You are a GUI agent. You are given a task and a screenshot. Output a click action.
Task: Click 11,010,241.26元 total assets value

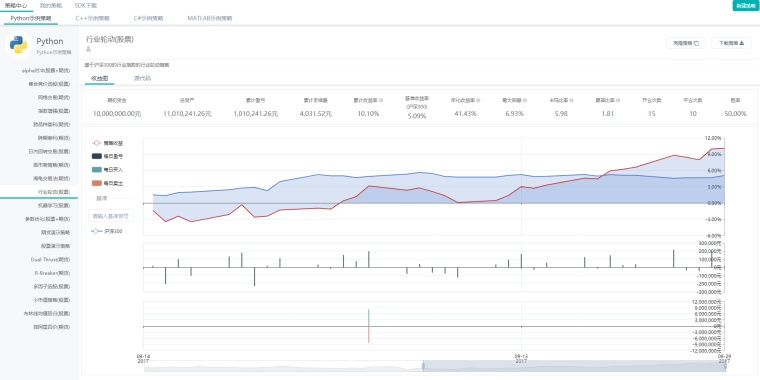pyautogui.click(x=187, y=113)
